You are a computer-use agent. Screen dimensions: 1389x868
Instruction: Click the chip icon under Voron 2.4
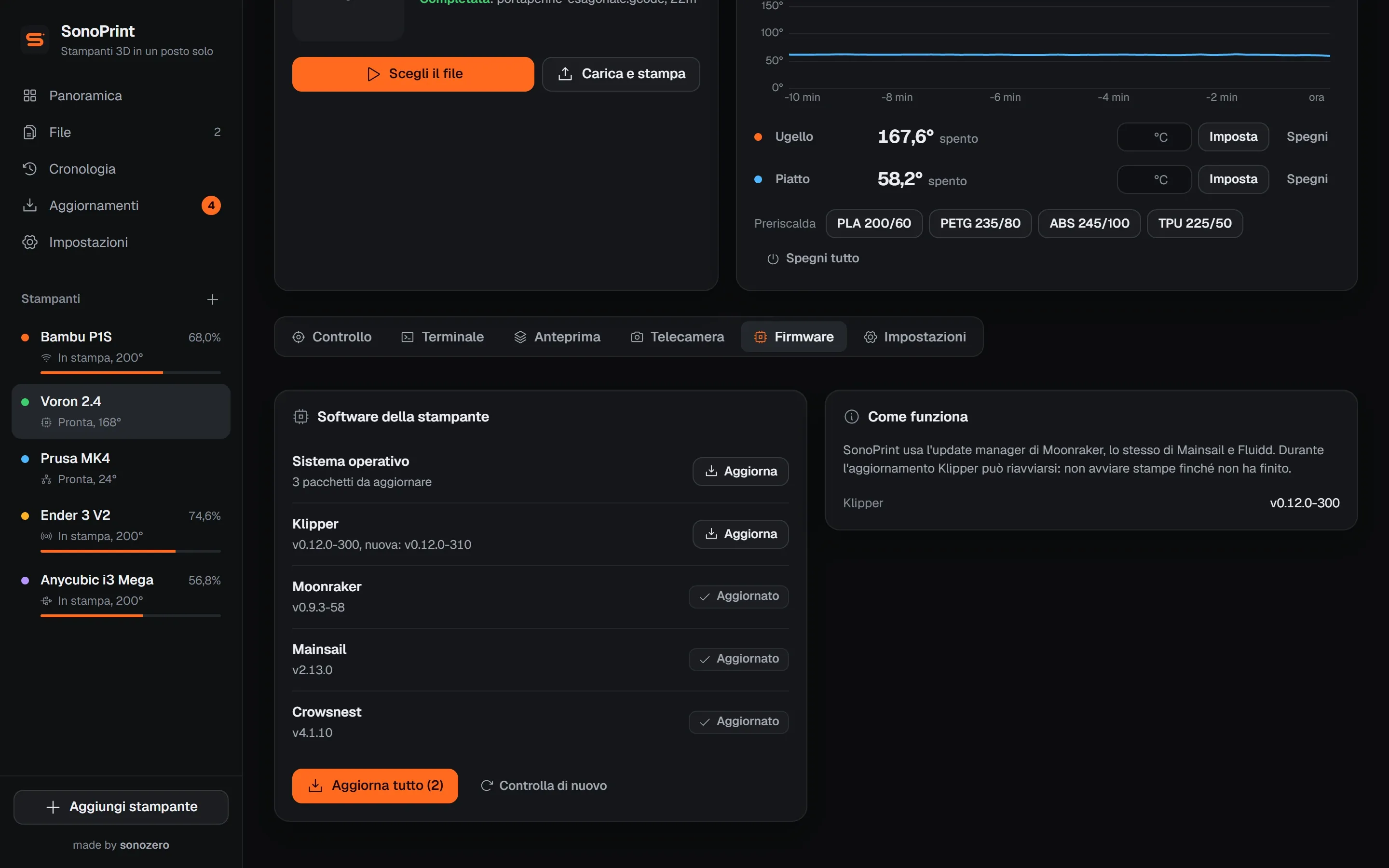tap(46, 422)
